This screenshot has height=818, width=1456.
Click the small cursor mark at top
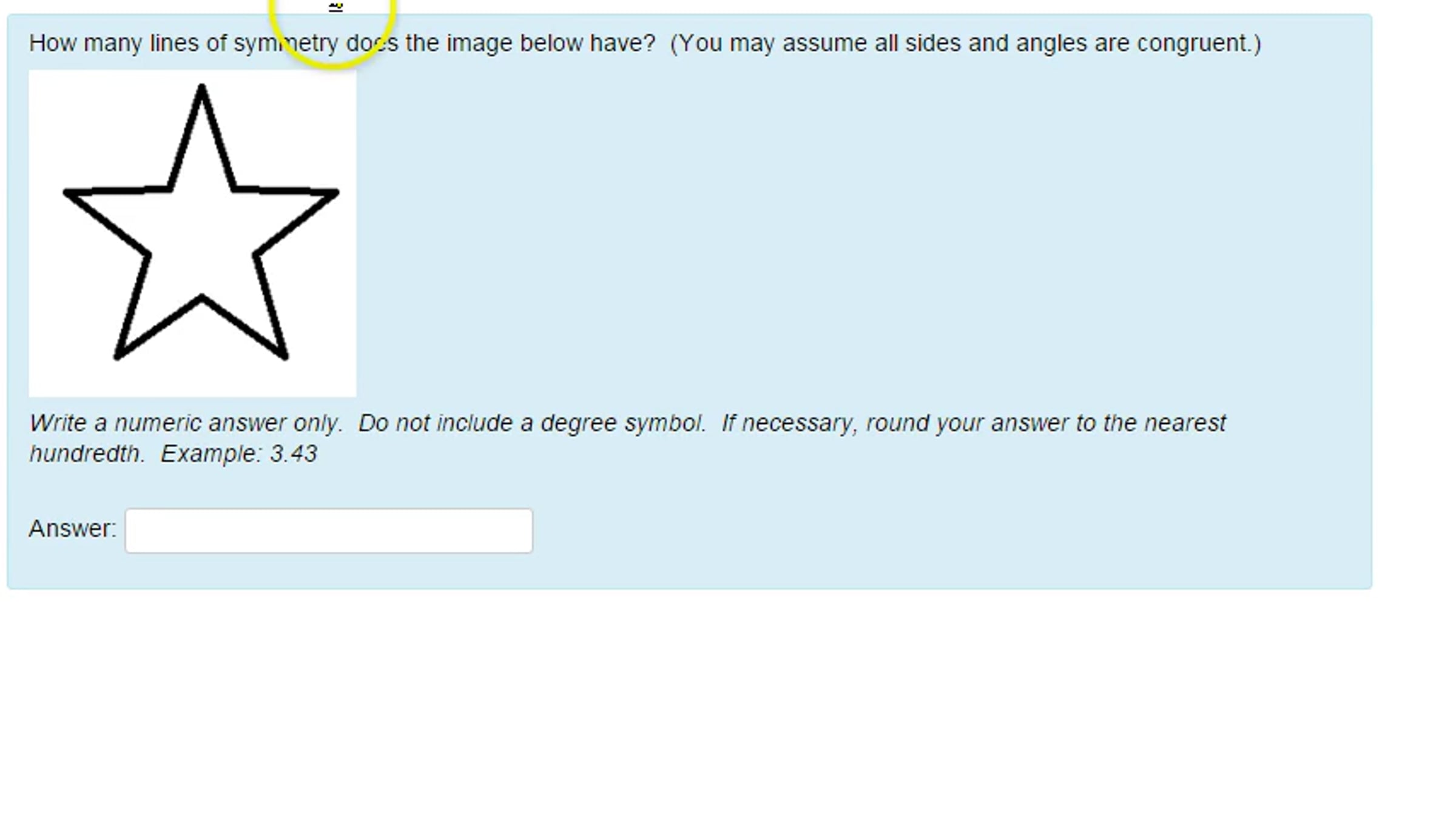tap(335, 7)
